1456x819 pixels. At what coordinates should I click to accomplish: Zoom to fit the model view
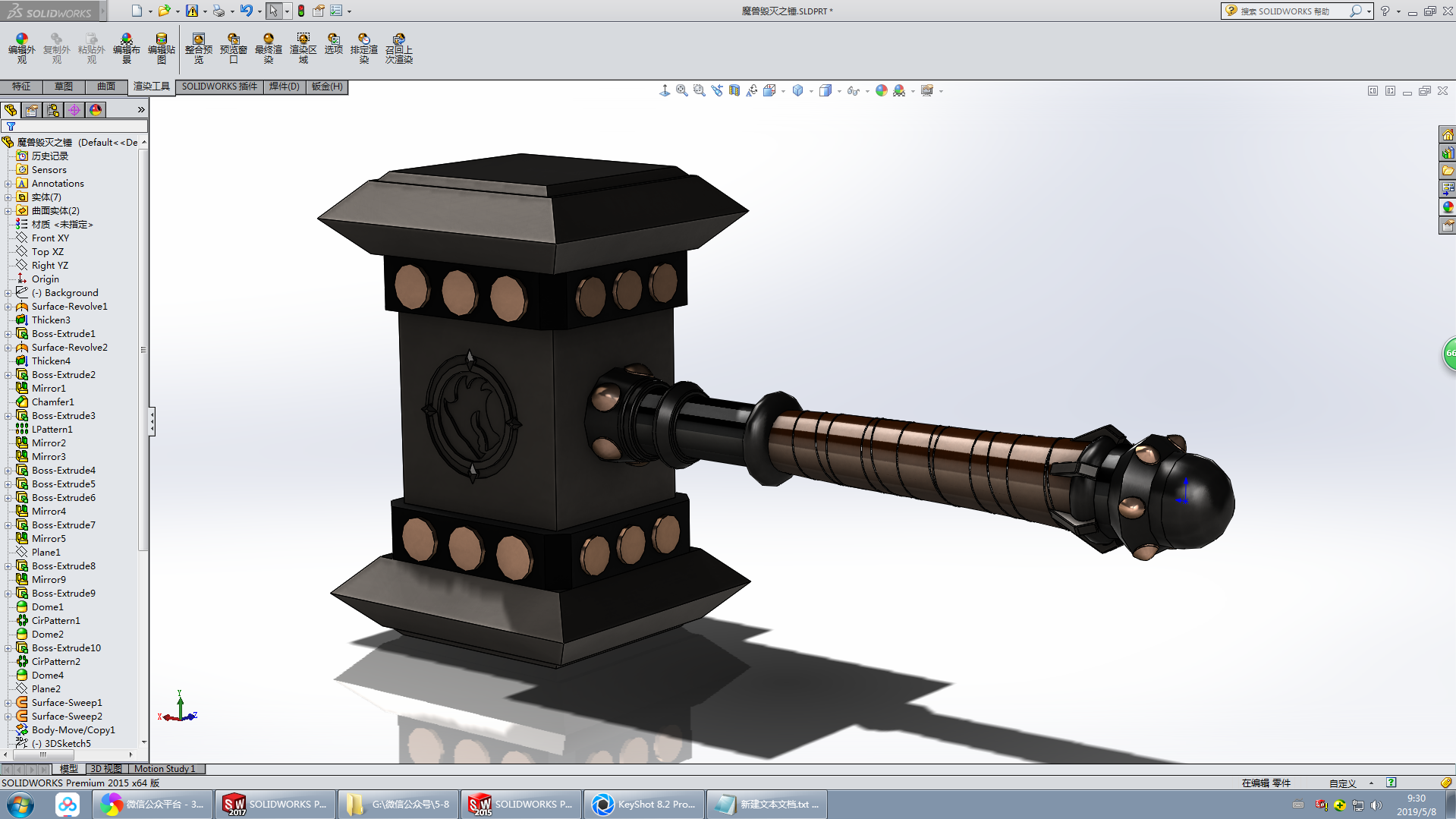[681, 90]
